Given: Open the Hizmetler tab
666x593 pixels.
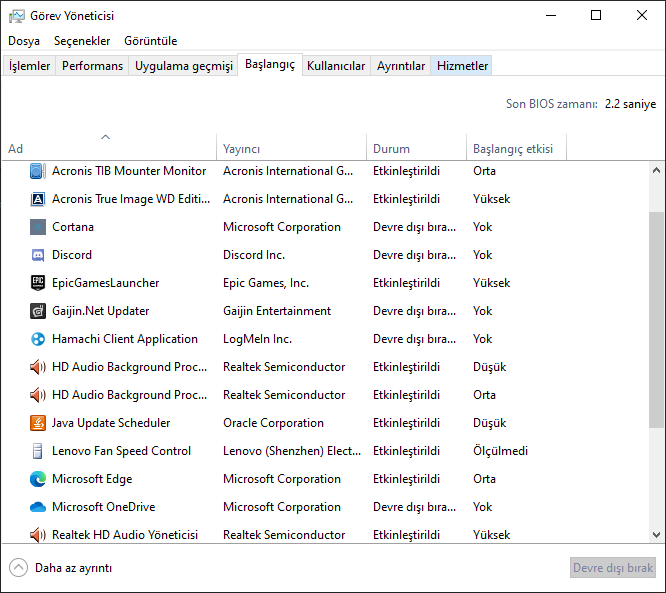Looking at the screenshot, I should click(x=462, y=66).
